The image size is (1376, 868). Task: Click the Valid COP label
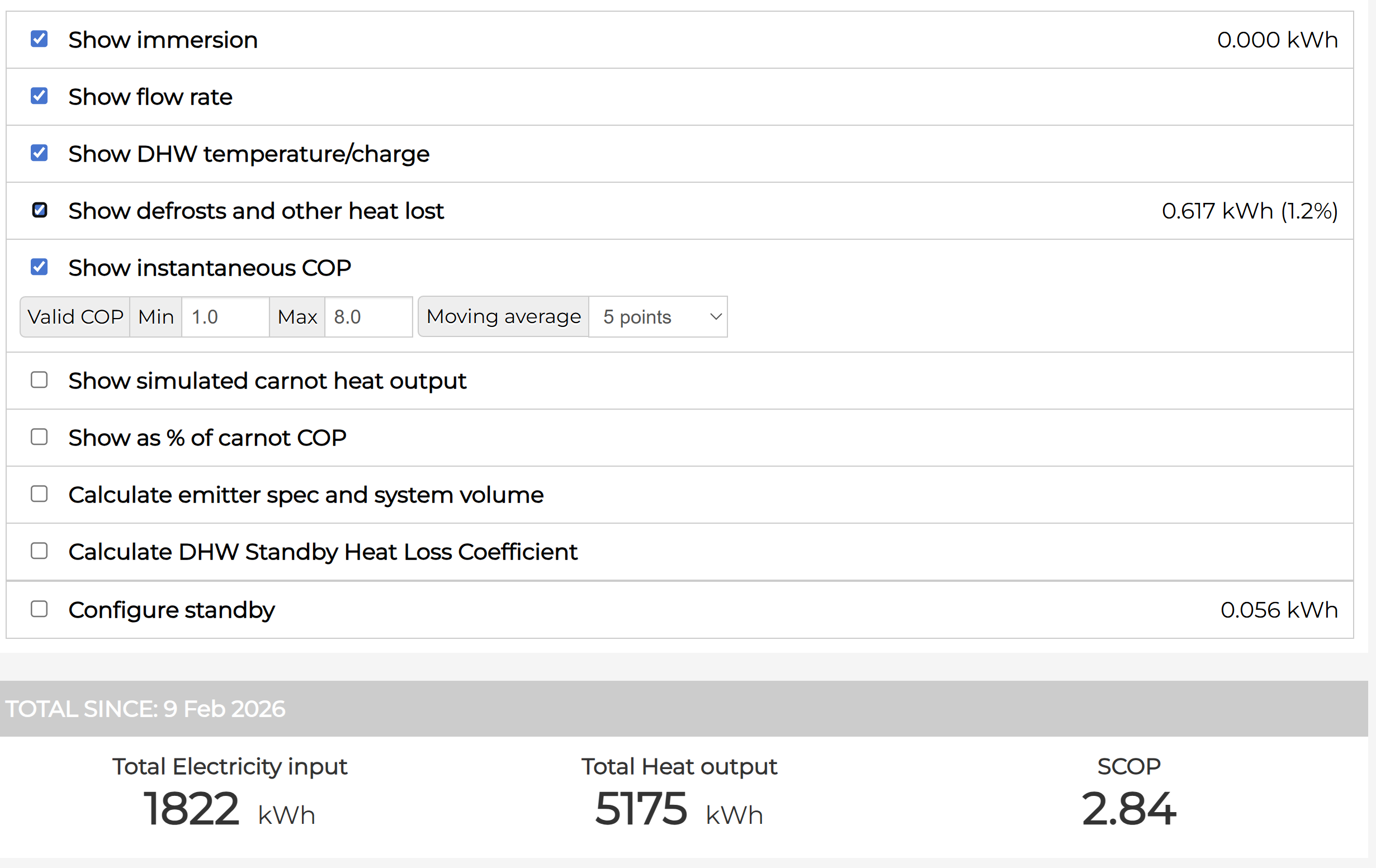[x=75, y=317]
